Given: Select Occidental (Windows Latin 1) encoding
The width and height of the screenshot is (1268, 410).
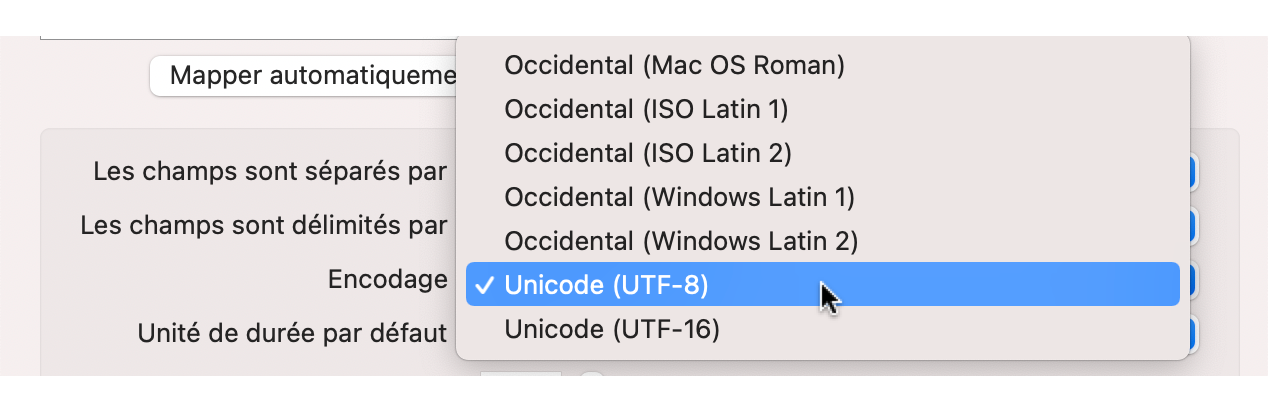Looking at the screenshot, I should (x=679, y=198).
